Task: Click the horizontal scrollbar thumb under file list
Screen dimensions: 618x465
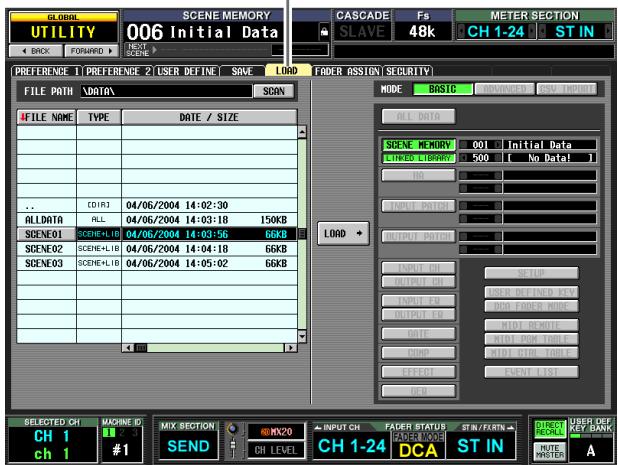Action: (141, 348)
